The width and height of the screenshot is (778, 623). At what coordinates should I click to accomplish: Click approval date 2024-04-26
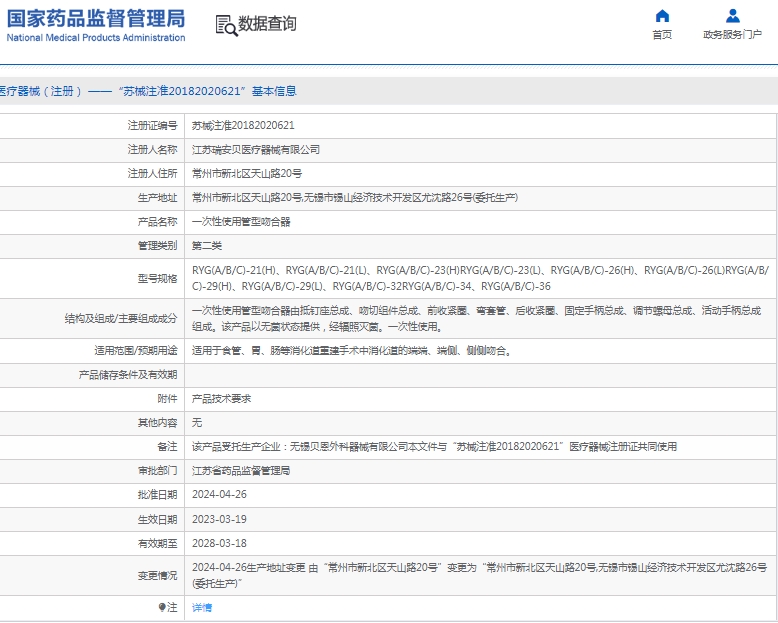click(x=219, y=495)
